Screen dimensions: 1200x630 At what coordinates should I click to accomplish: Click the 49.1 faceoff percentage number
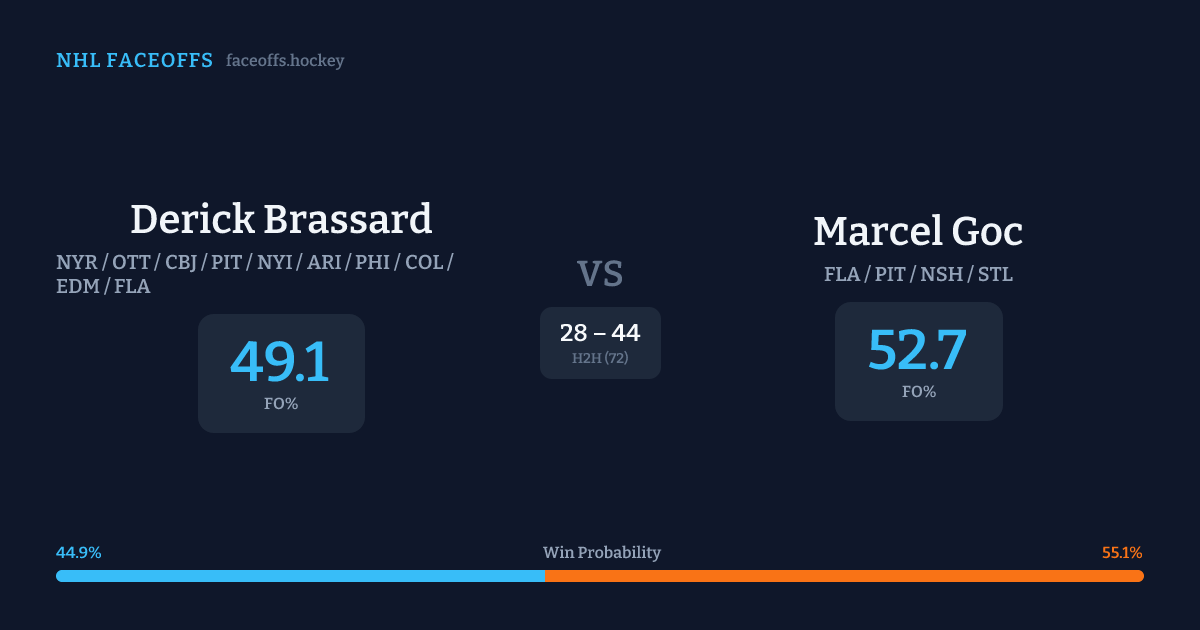[280, 361]
